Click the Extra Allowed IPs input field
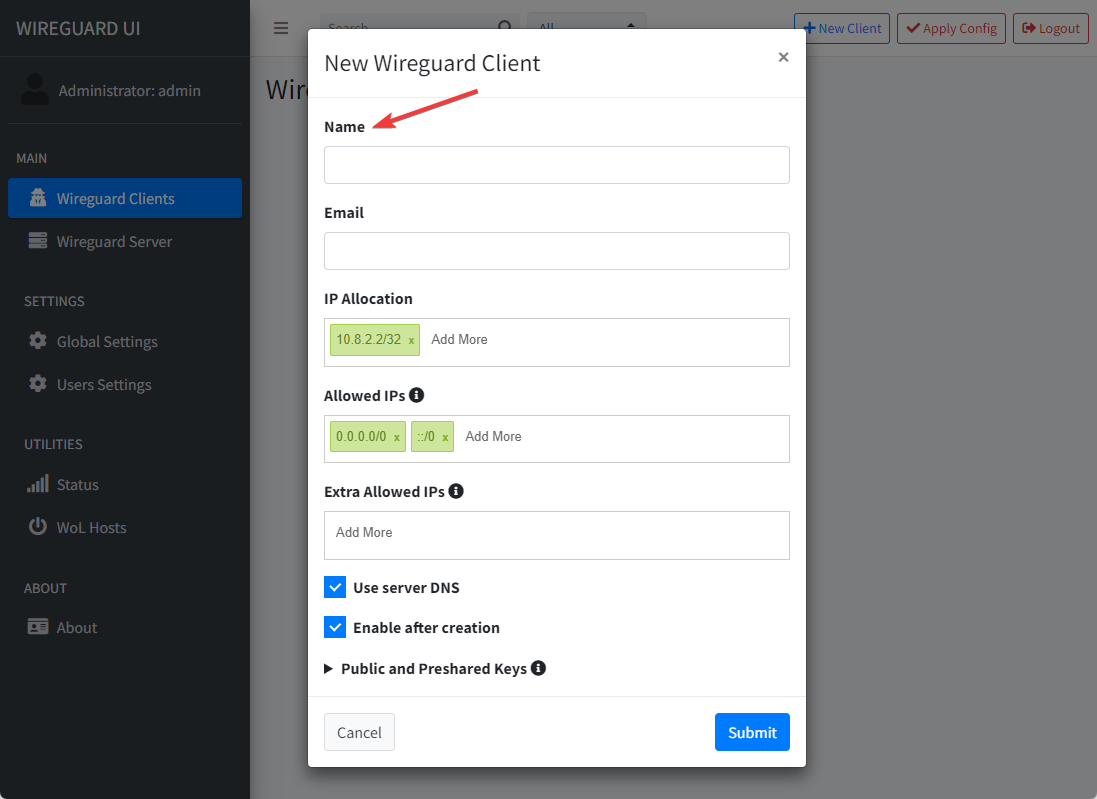The width and height of the screenshot is (1097, 799). 556,535
